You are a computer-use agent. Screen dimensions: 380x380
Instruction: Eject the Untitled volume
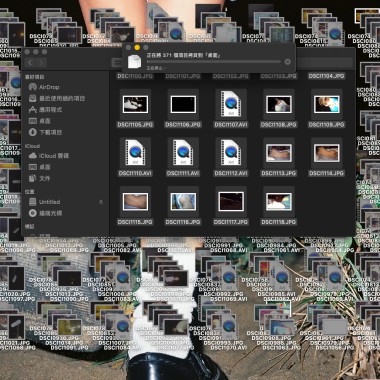(101, 202)
